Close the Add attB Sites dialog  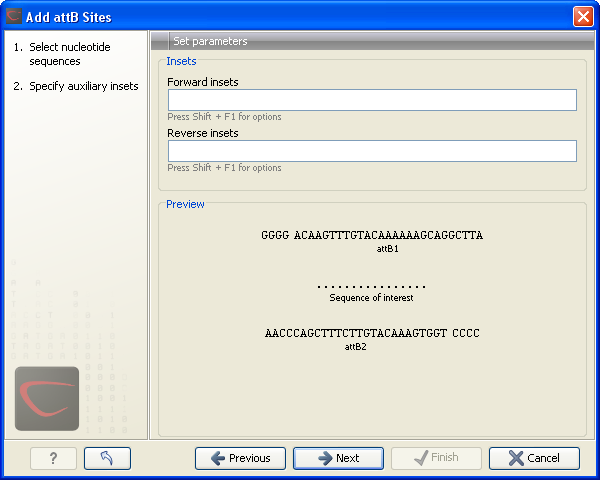click(583, 16)
